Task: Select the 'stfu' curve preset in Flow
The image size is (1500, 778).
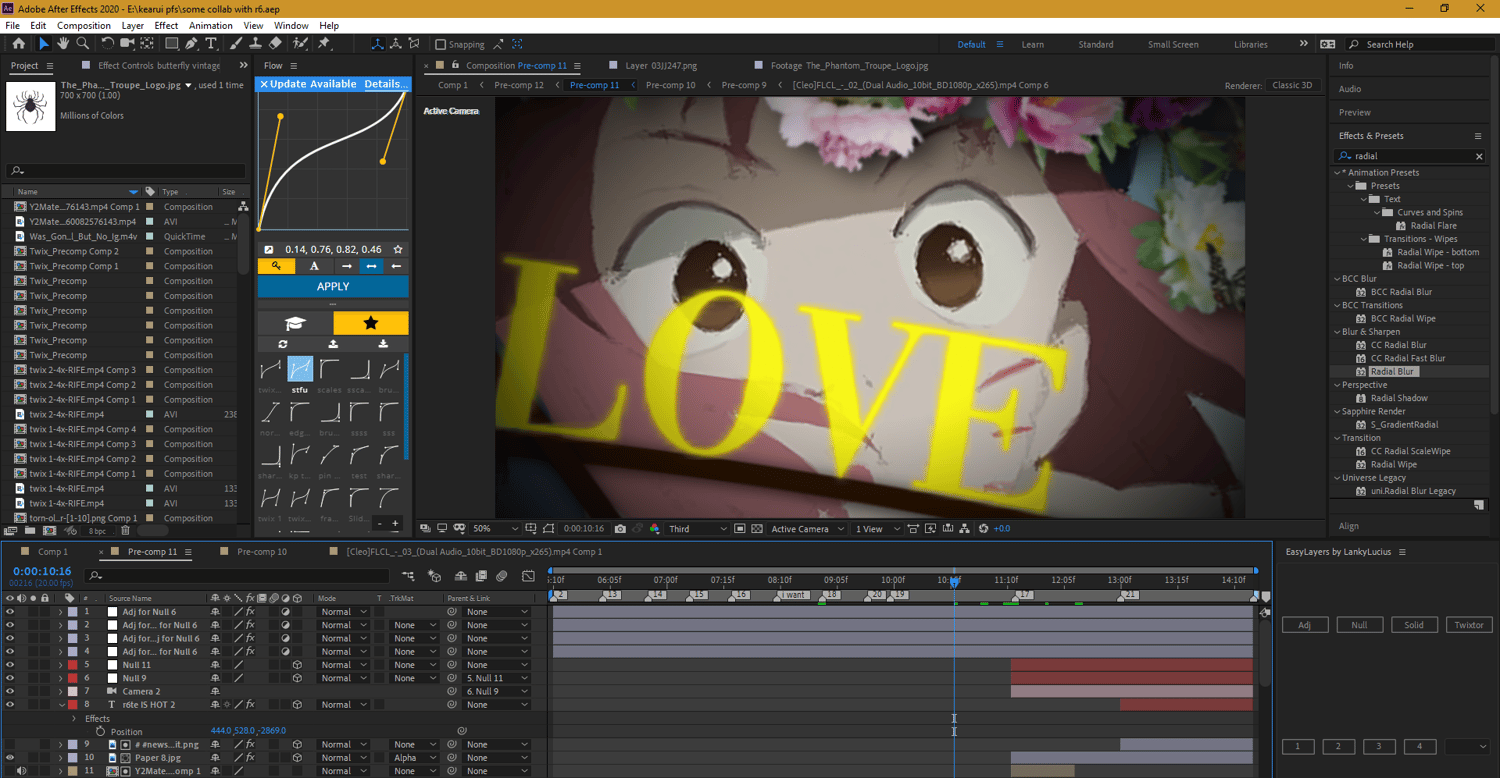Action: [300, 369]
